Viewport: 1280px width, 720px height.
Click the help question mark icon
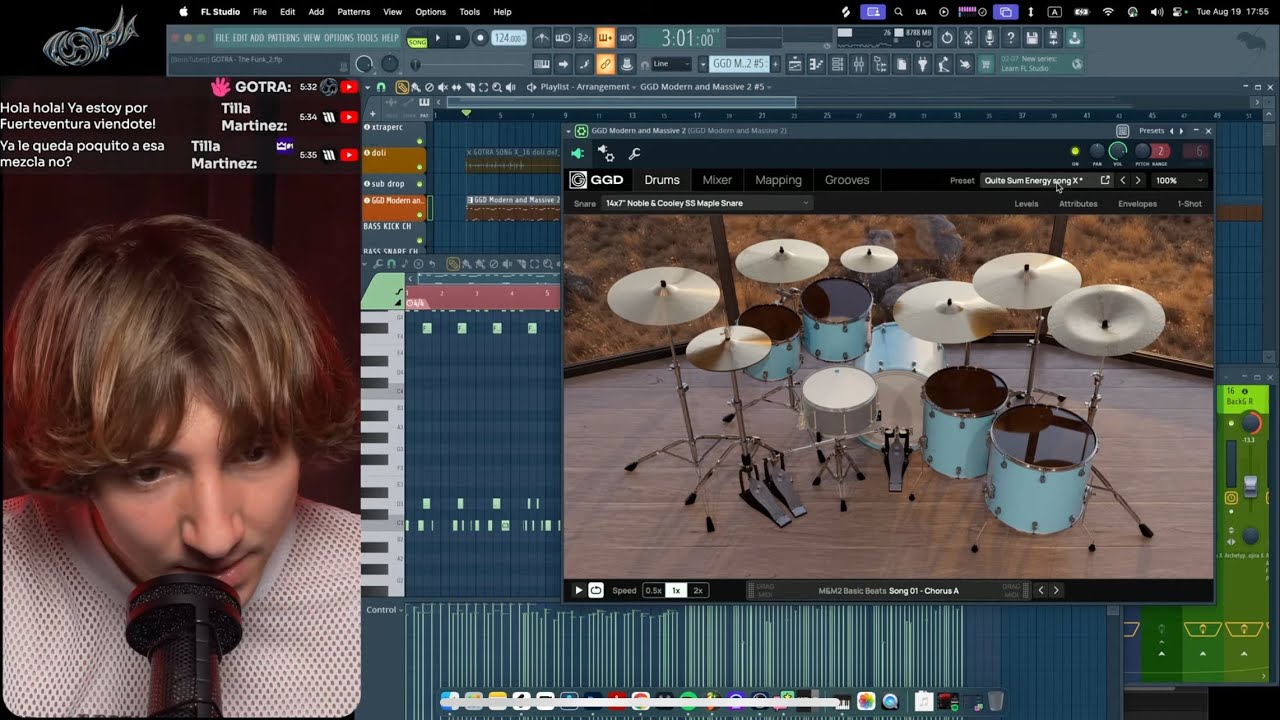point(1011,38)
